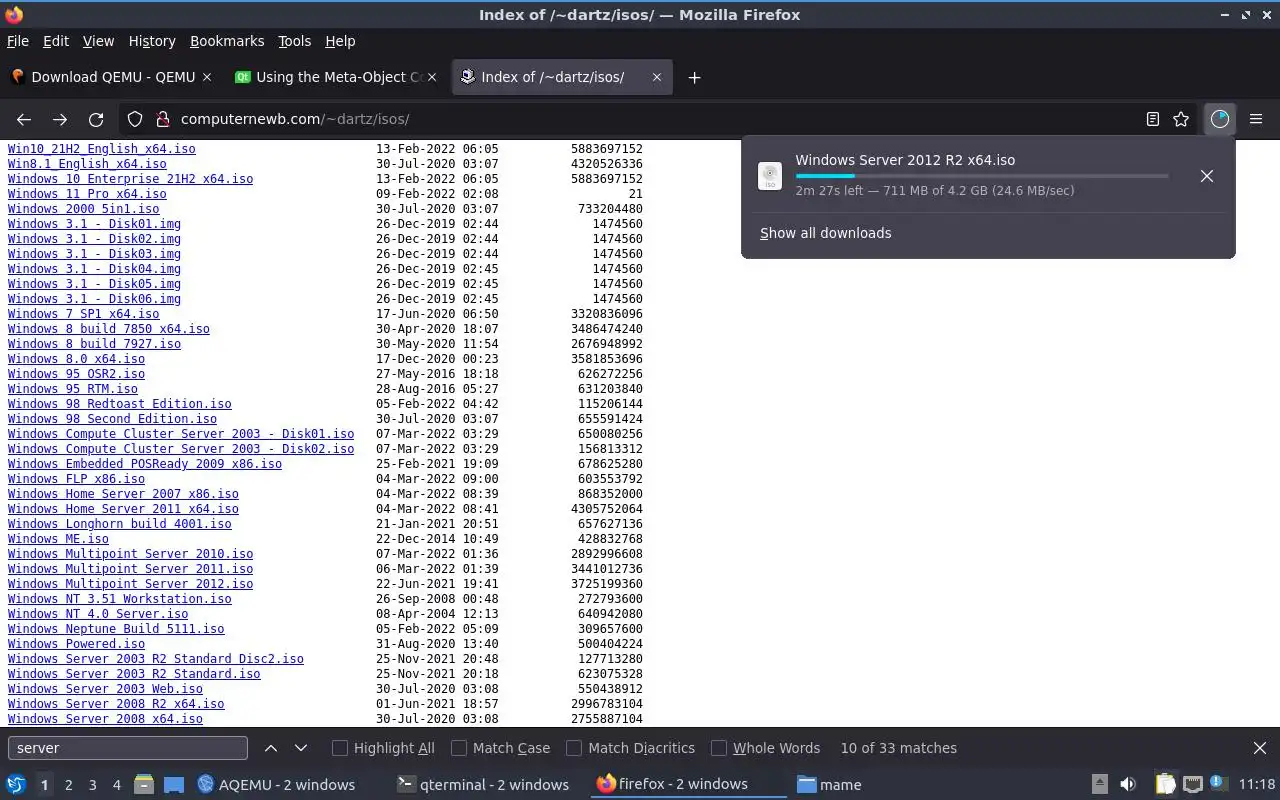Open file manager icon in taskbar
This screenshot has width=1280, height=800.
144,784
